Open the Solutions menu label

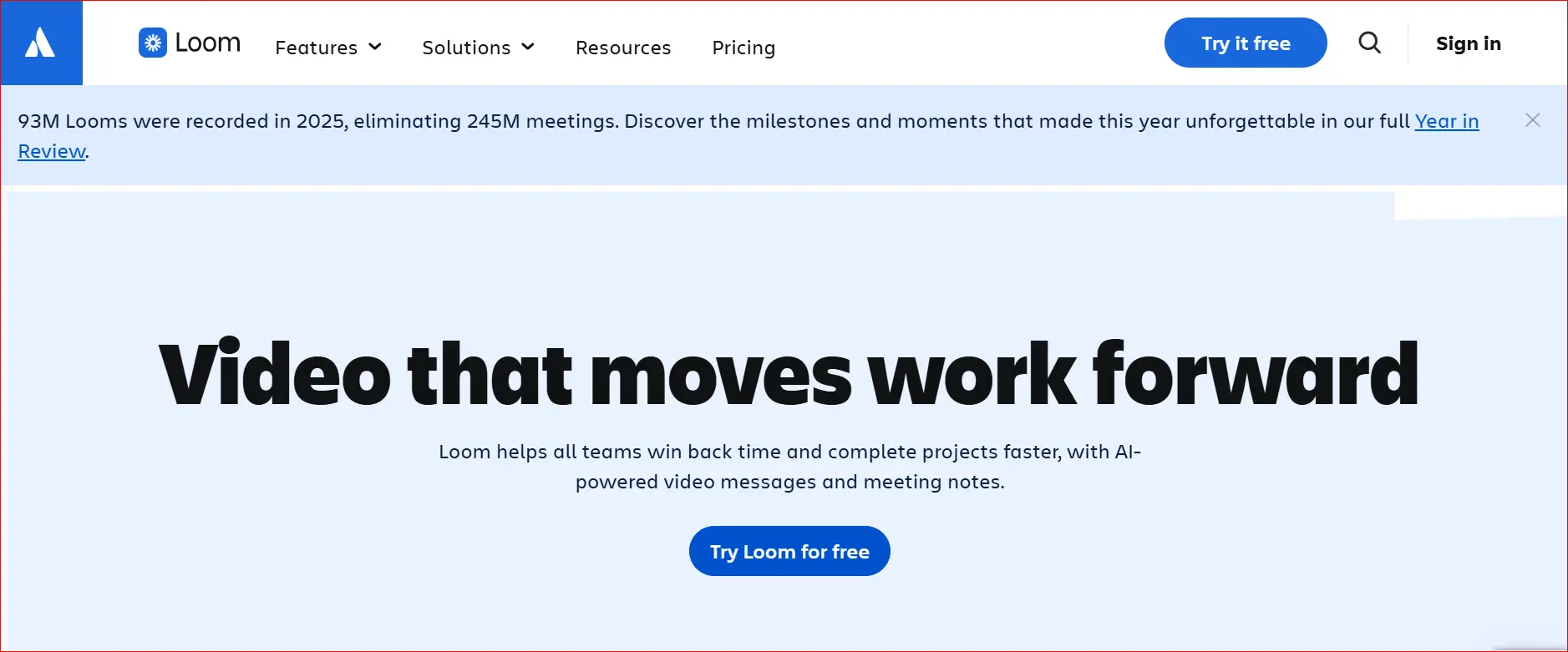[466, 48]
